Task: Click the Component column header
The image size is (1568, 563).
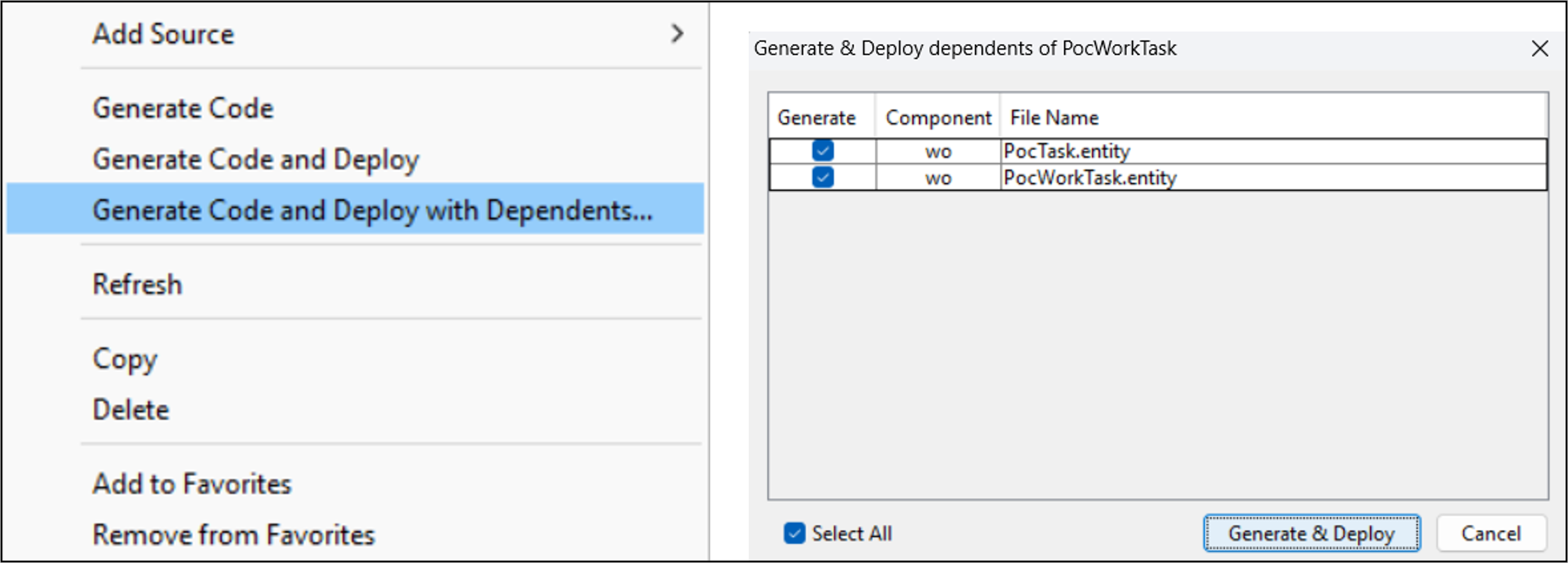Action: (x=938, y=117)
